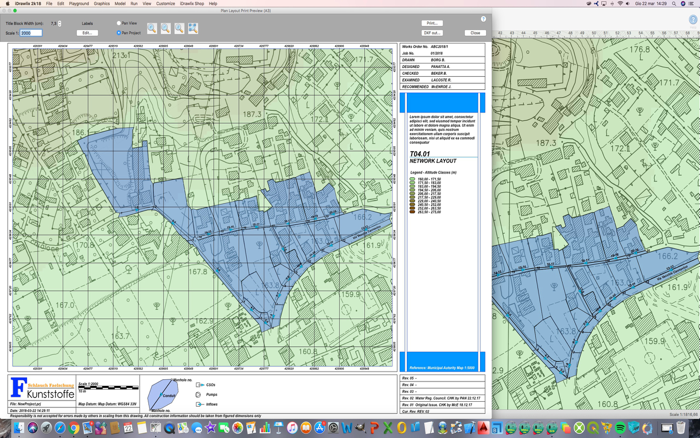This screenshot has width=700, height=438.
Task: Open the Playground menu
Action: click(x=79, y=4)
